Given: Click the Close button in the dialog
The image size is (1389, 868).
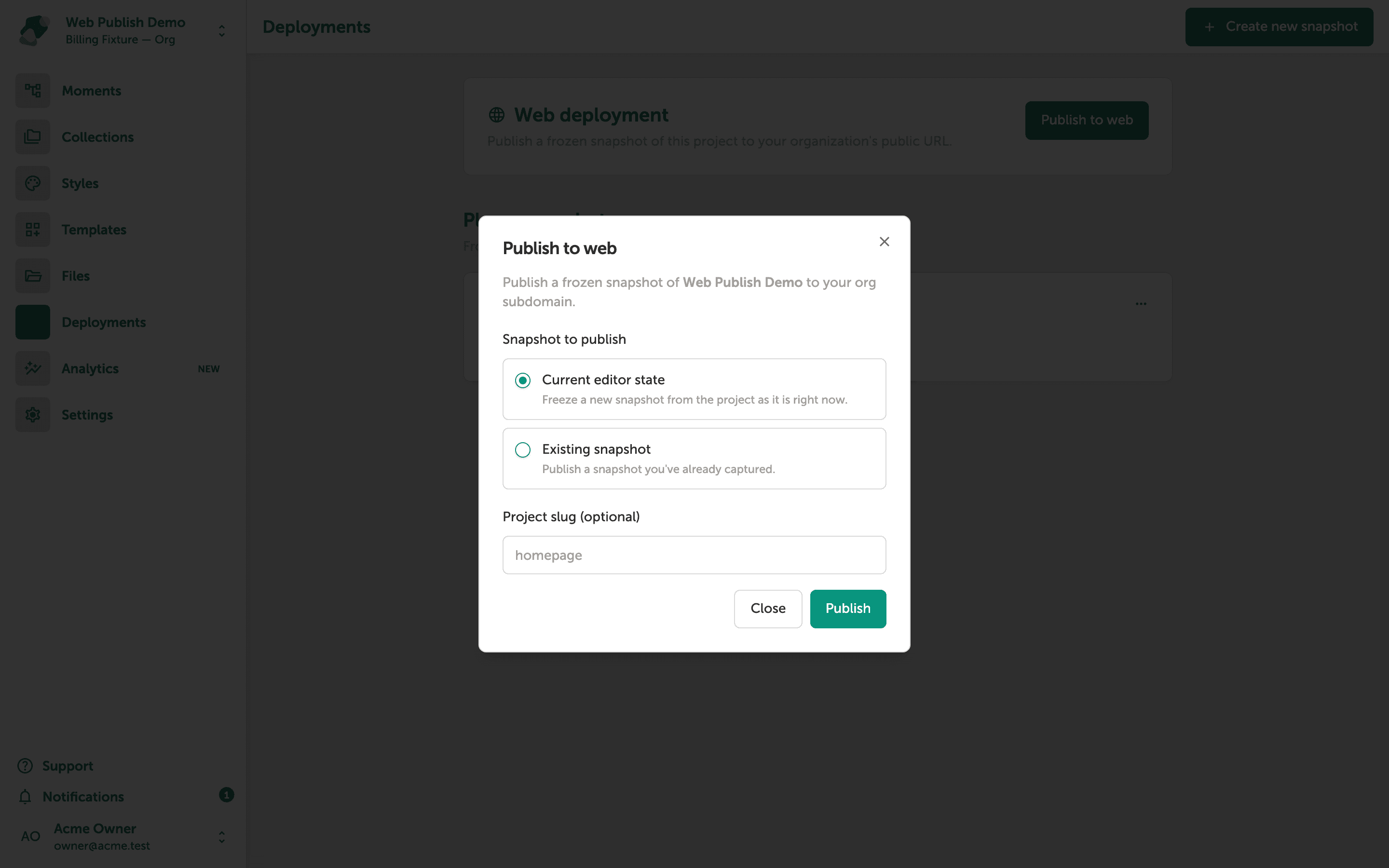Looking at the screenshot, I should click(x=767, y=609).
